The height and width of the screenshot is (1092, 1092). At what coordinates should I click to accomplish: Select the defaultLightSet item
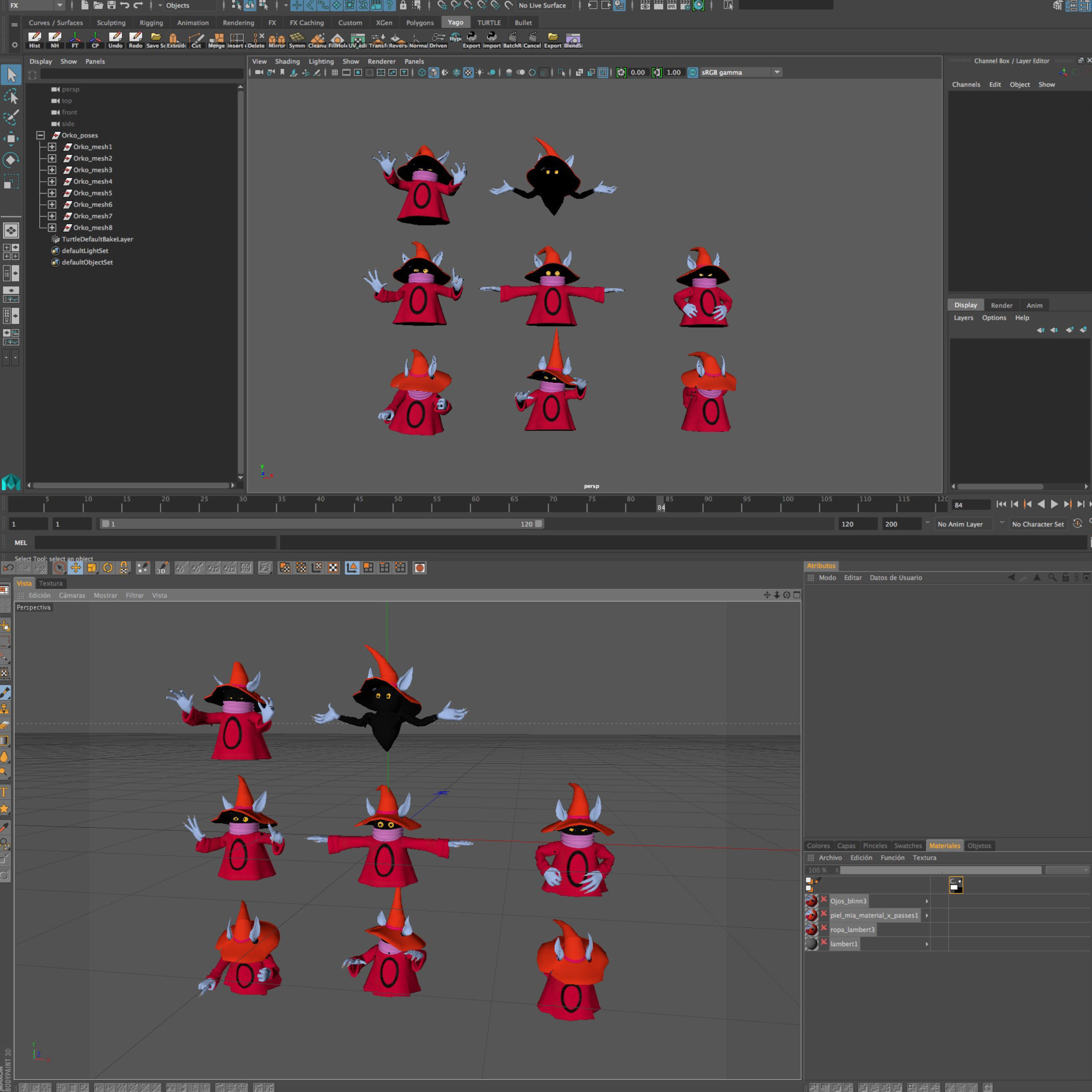(85, 250)
